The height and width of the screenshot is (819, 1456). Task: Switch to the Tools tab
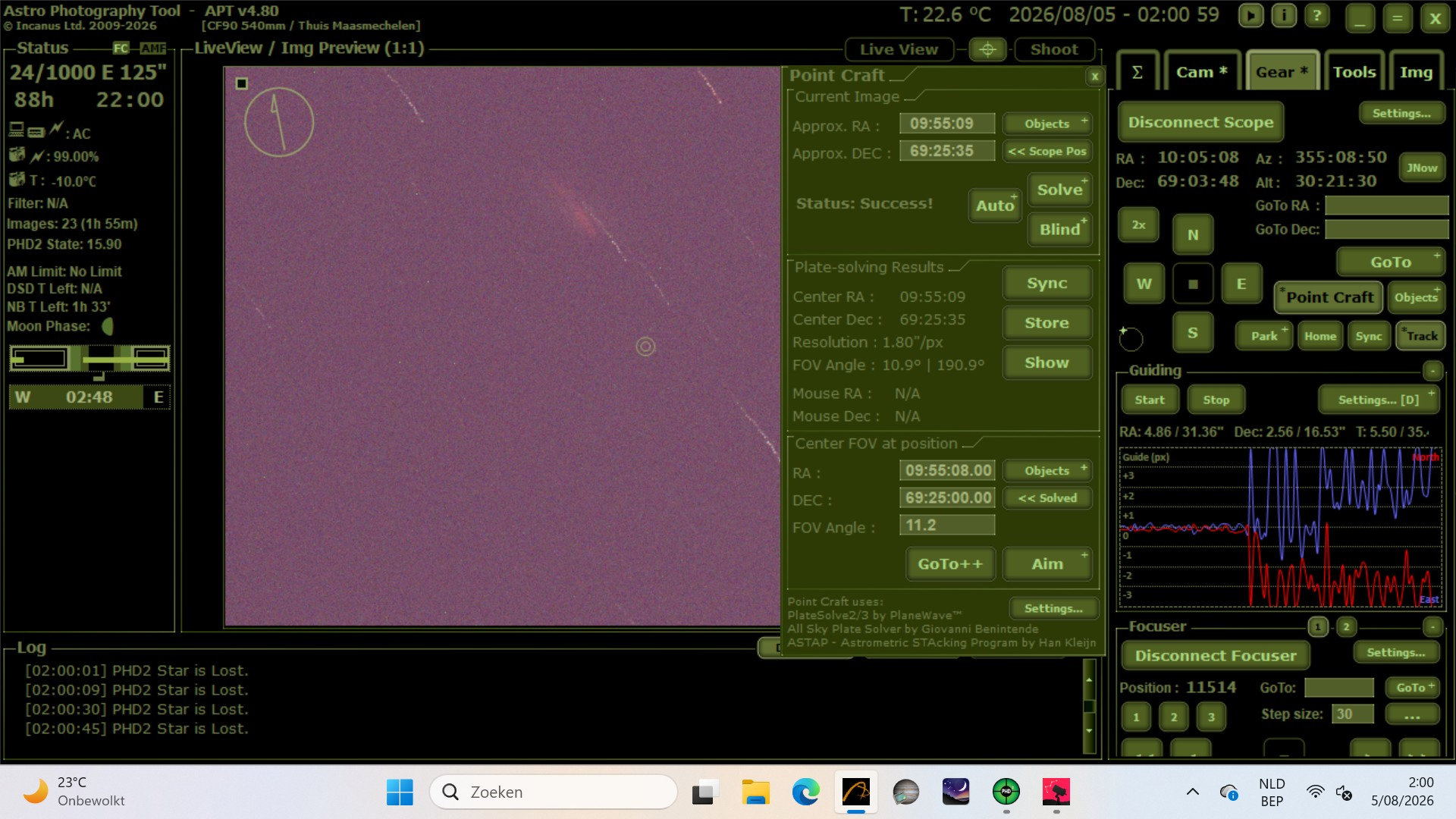(x=1354, y=72)
